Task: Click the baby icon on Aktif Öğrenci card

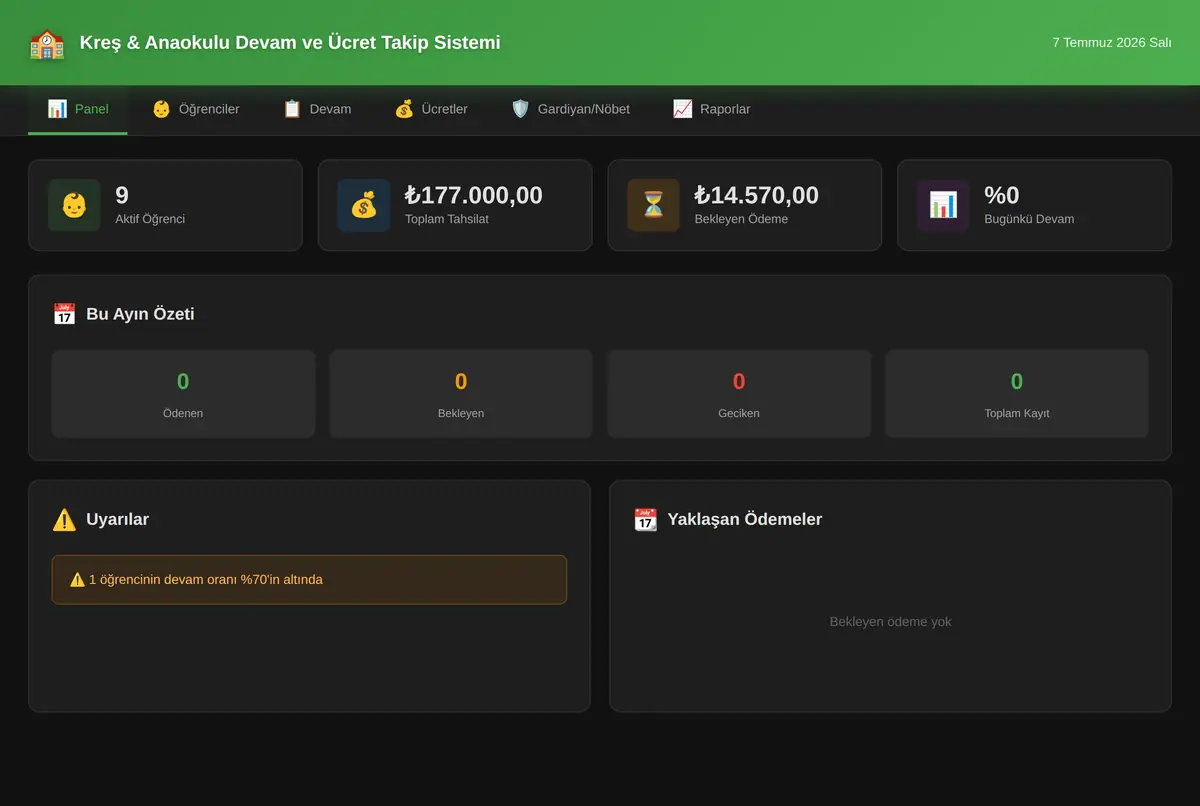Action: [x=74, y=205]
